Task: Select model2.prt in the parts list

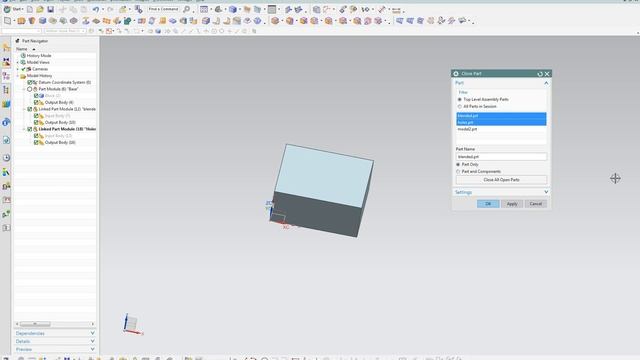Action: click(x=501, y=129)
